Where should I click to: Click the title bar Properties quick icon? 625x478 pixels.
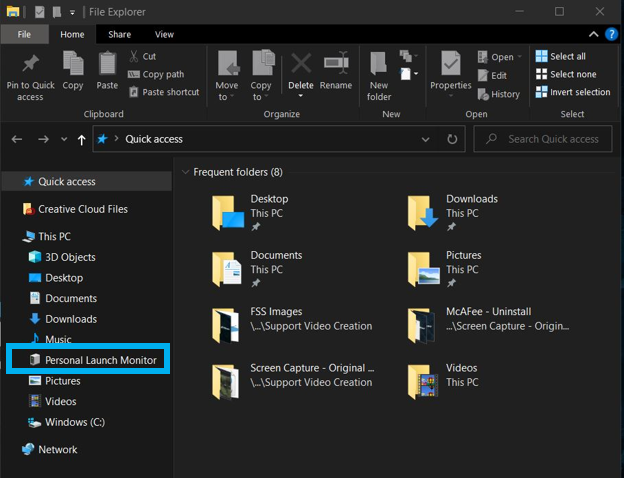[39, 12]
